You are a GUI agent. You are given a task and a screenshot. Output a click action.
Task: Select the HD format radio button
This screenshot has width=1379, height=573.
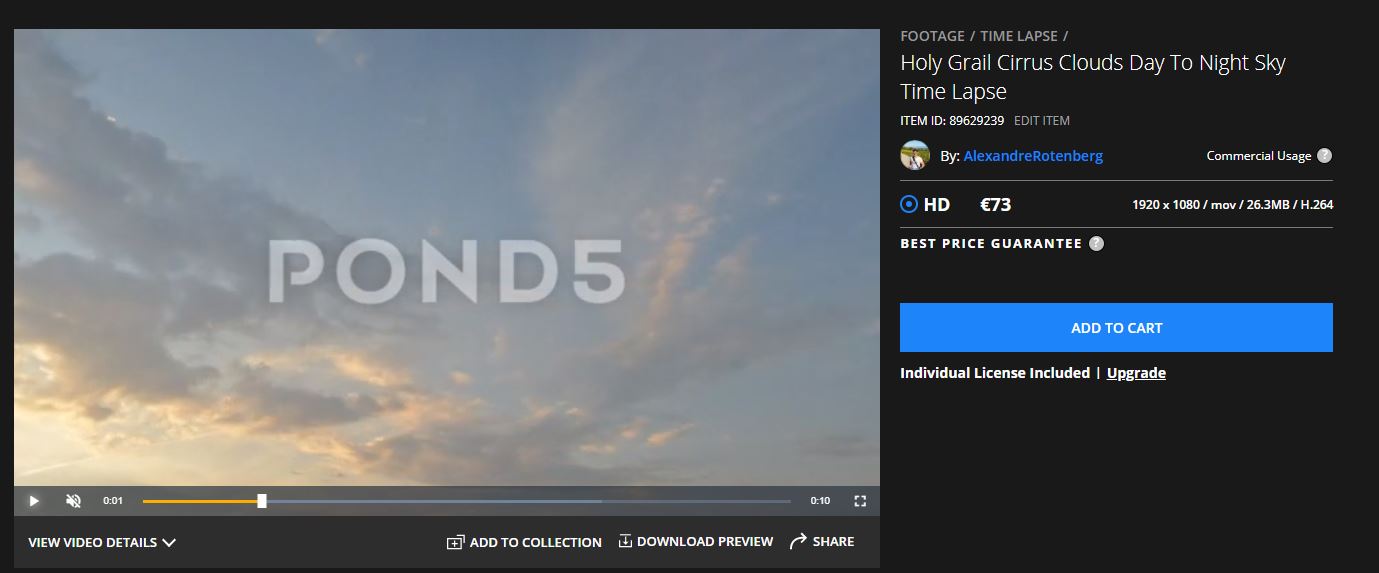[x=909, y=205]
